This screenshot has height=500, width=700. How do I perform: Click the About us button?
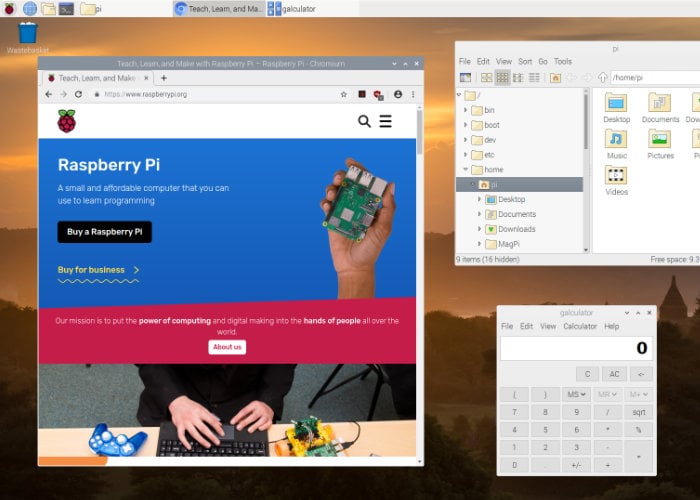point(227,347)
